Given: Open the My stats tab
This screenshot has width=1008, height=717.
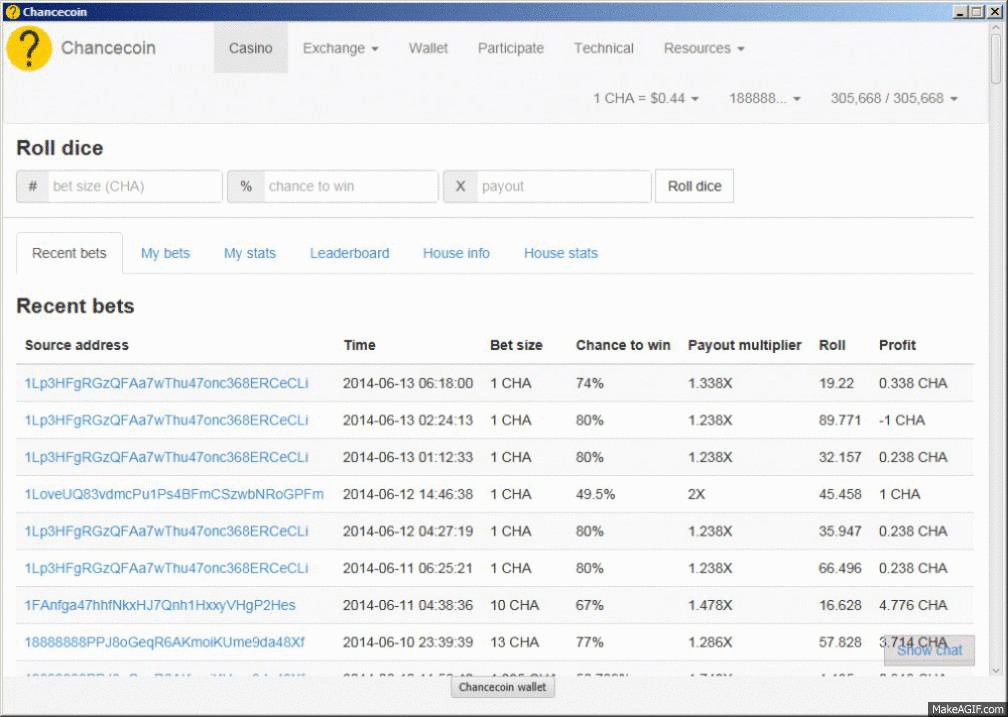Looking at the screenshot, I should 249,253.
